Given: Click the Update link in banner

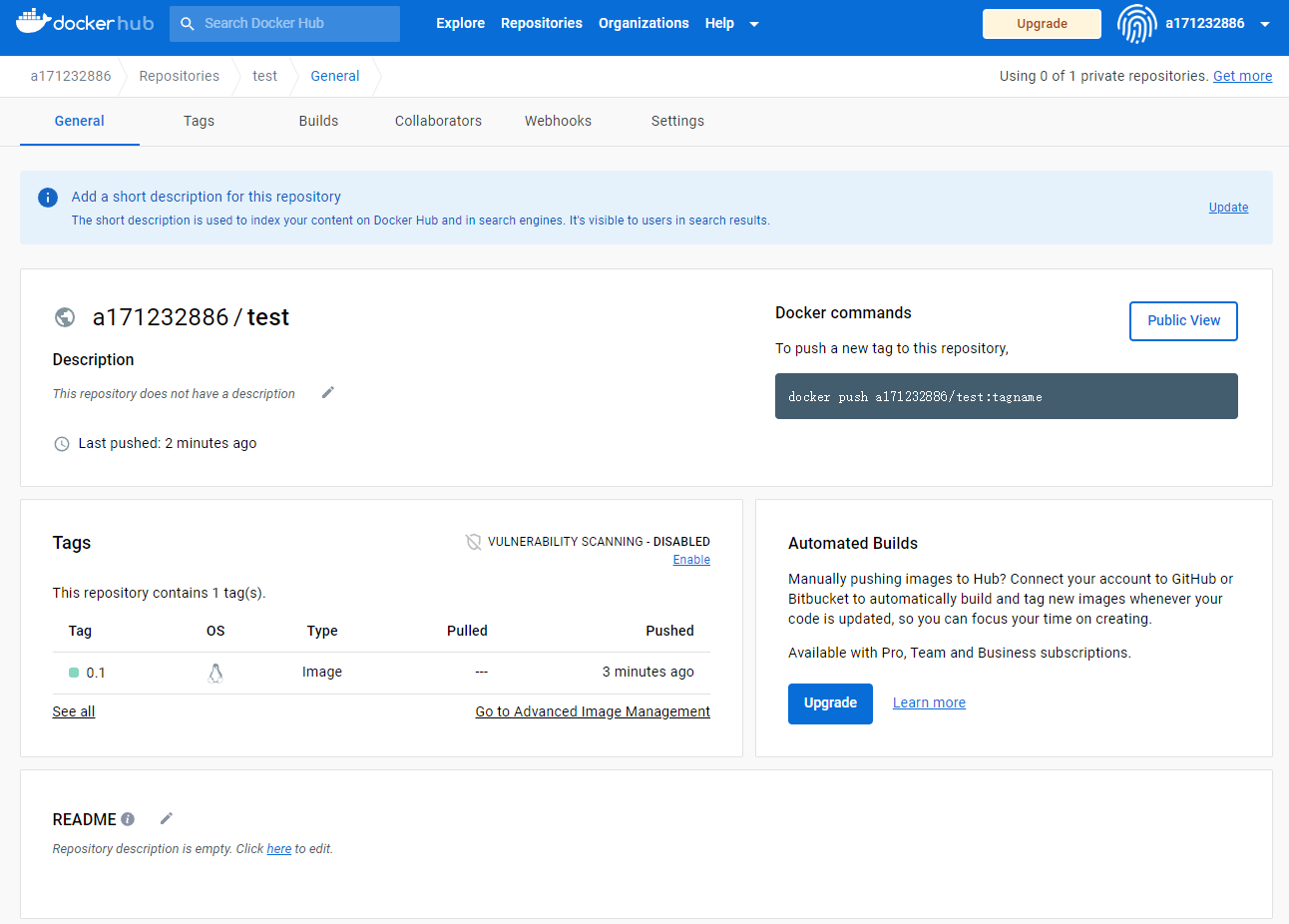Looking at the screenshot, I should click(x=1228, y=208).
